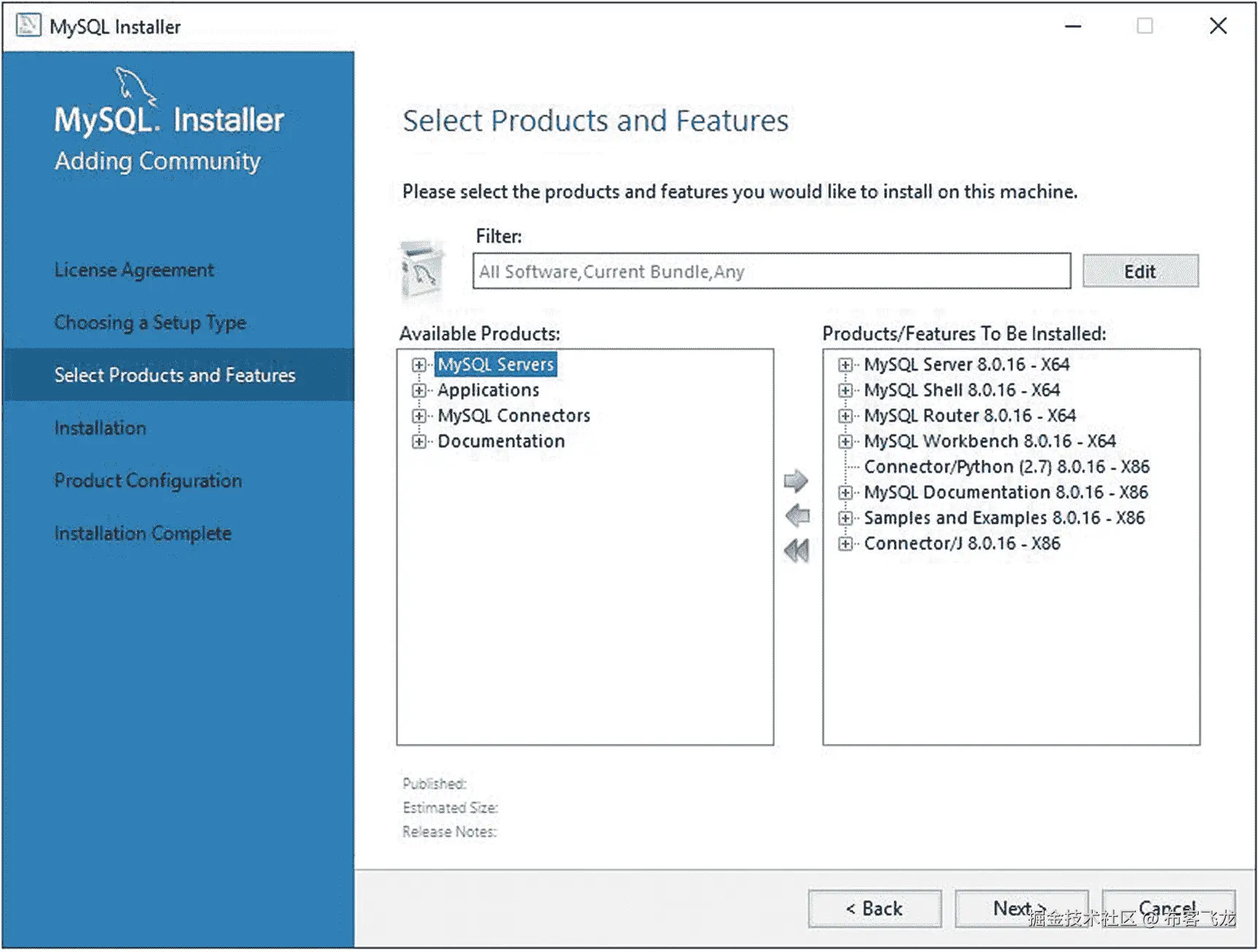Expand the MySQL Servers node

(419, 365)
